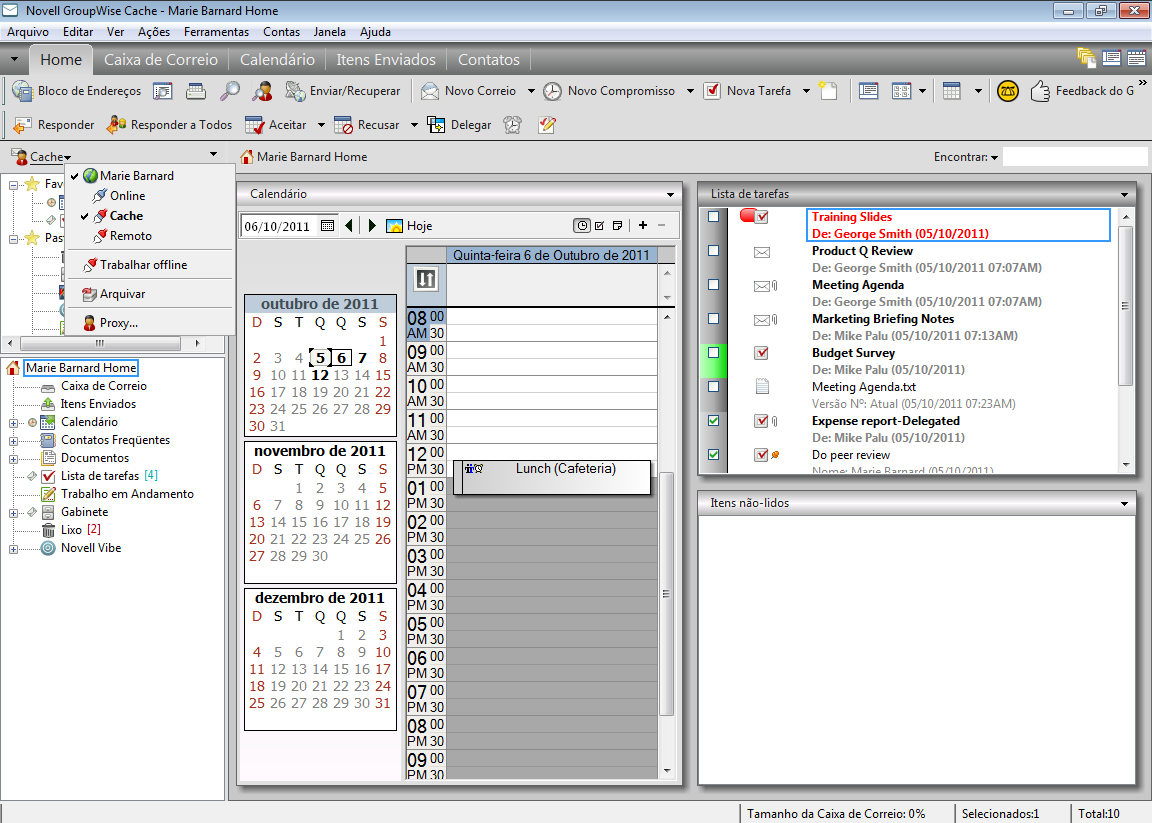Click the Encontrar search input field

pyautogui.click(x=1074, y=157)
